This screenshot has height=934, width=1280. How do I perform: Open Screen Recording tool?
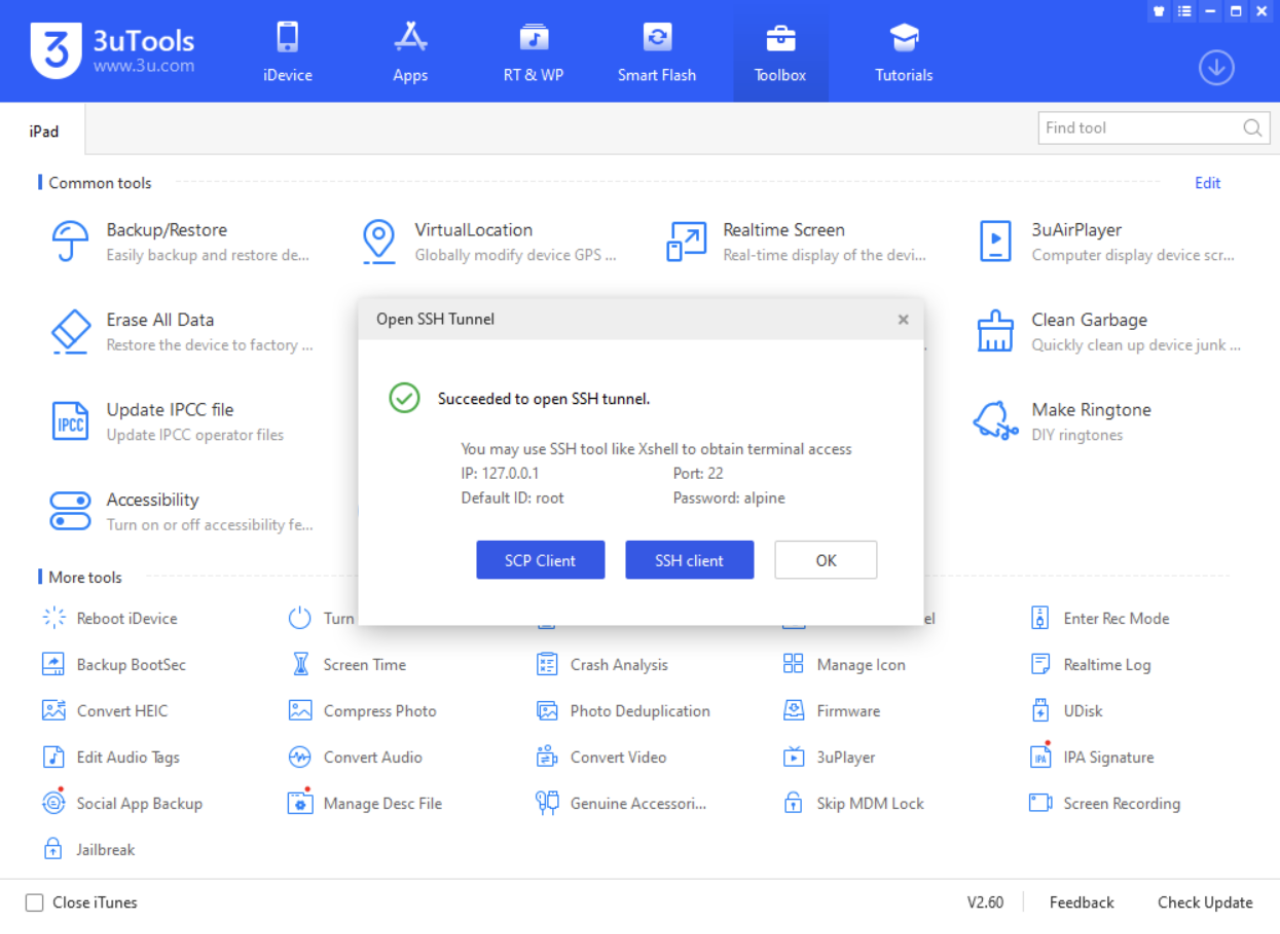pos(1105,803)
